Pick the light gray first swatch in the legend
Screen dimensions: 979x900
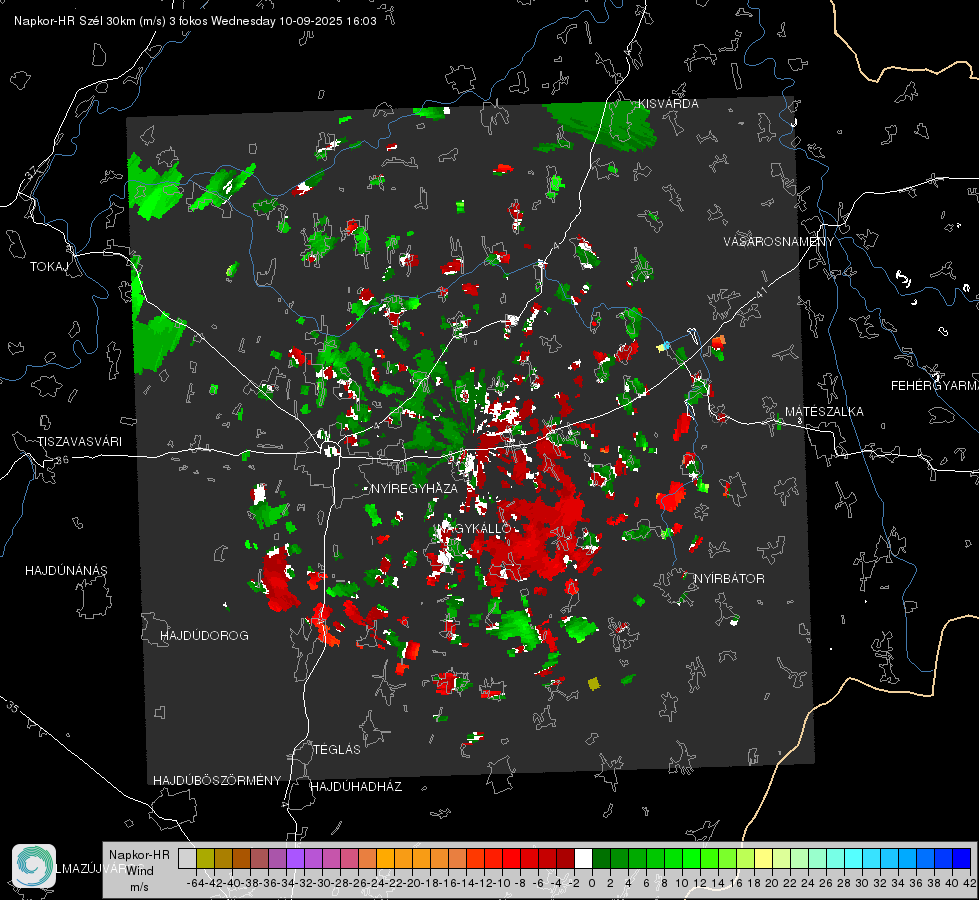click(x=187, y=858)
